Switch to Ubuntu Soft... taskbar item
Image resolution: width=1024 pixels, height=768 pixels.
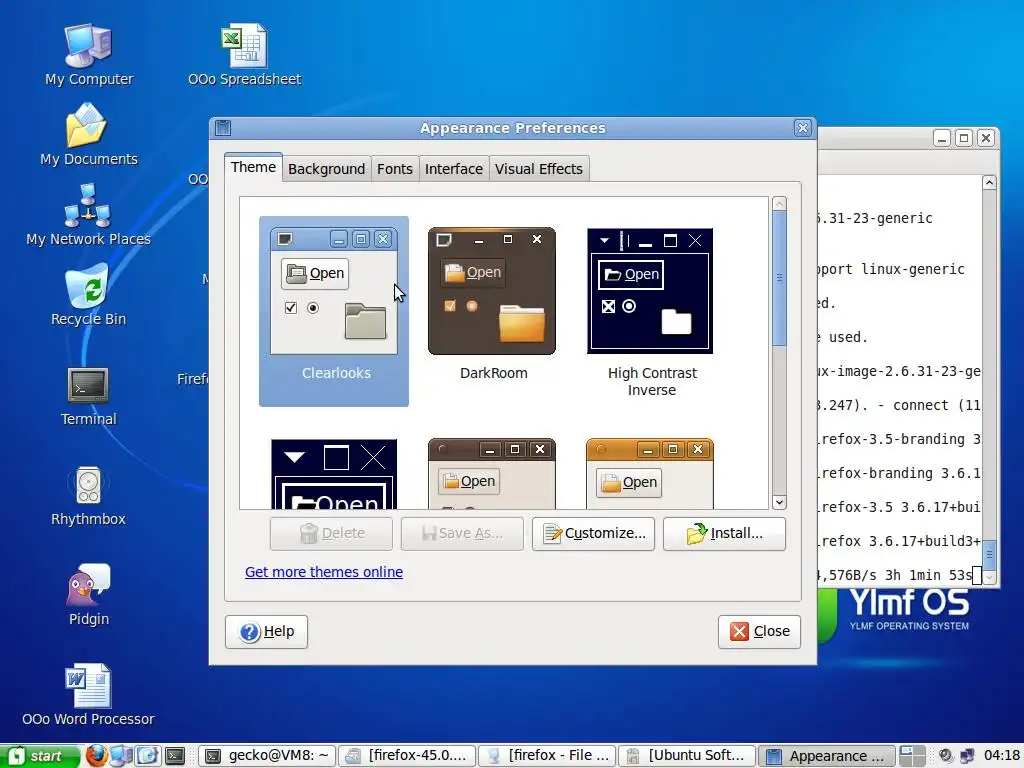(x=687, y=756)
